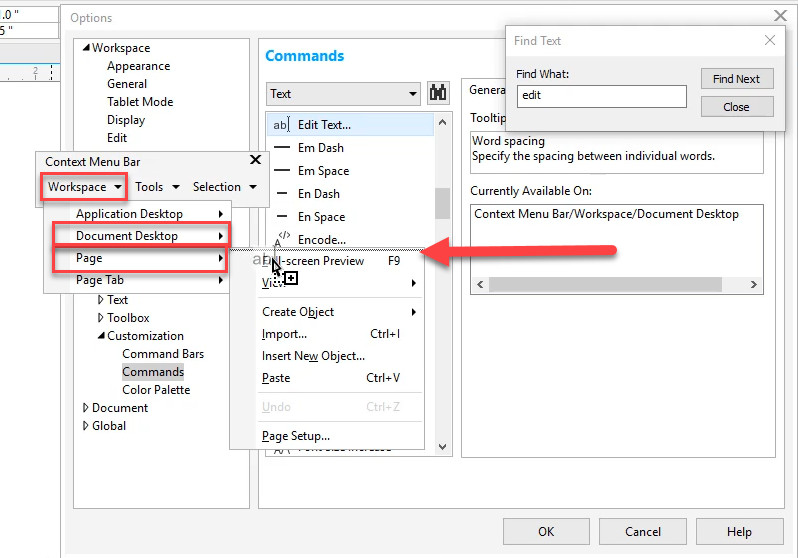The height and width of the screenshot is (558, 798).
Task: Click the Find What input field
Action: (x=602, y=96)
